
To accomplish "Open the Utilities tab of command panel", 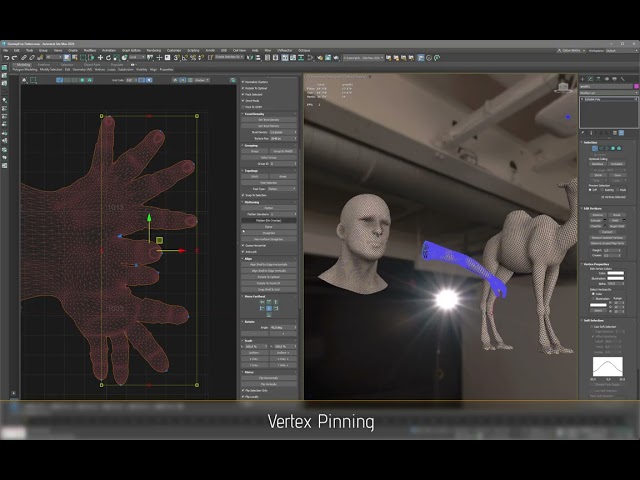I will 622,79.
